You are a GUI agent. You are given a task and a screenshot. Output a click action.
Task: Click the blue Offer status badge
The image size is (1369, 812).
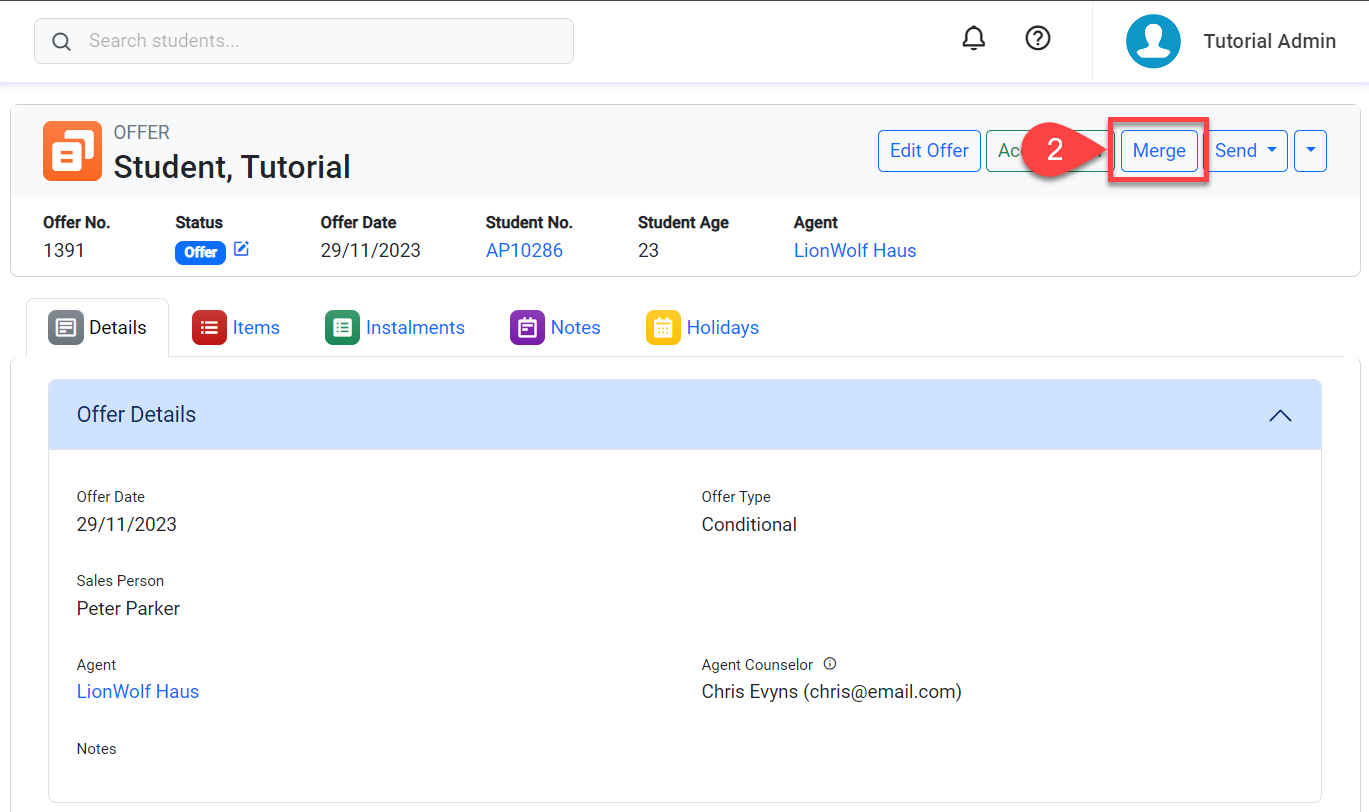[200, 252]
